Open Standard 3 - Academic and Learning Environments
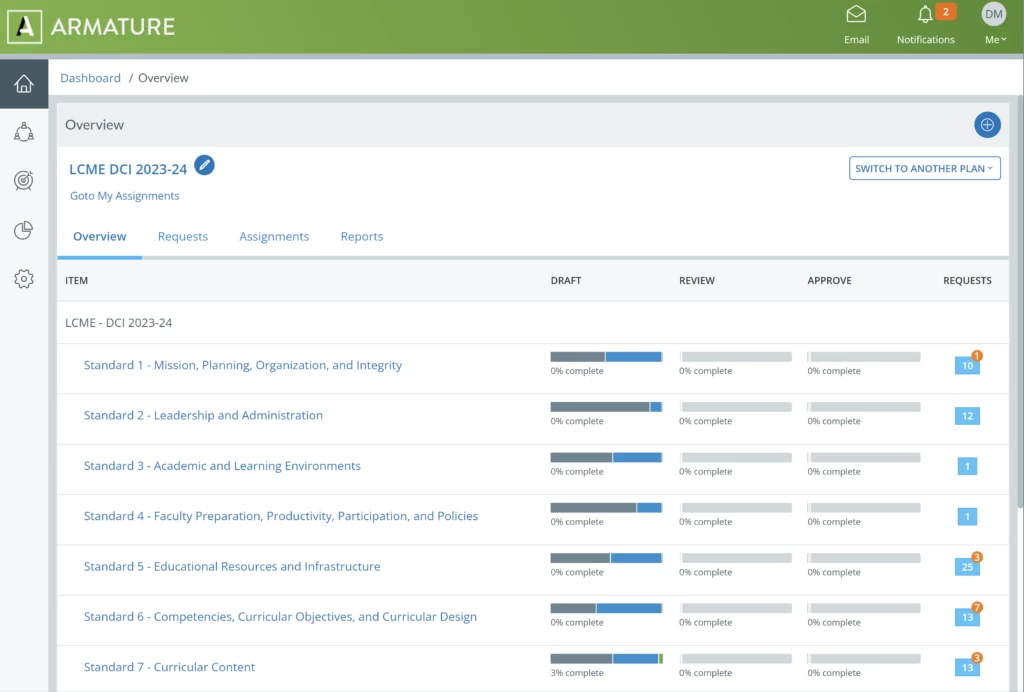The width and height of the screenshot is (1024, 692). tap(222, 465)
